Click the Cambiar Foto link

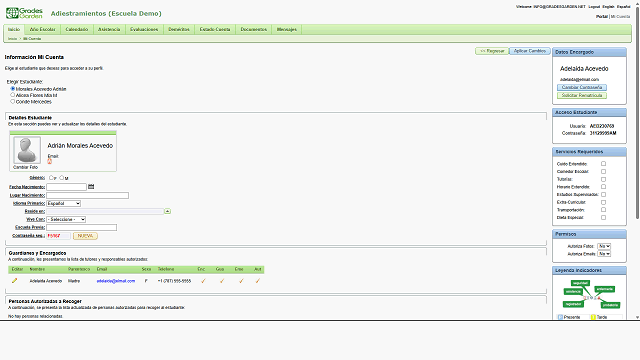point(25,167)
